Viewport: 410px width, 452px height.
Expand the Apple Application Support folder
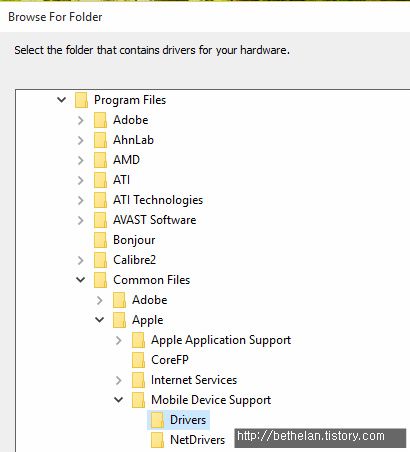coord(119,340)
